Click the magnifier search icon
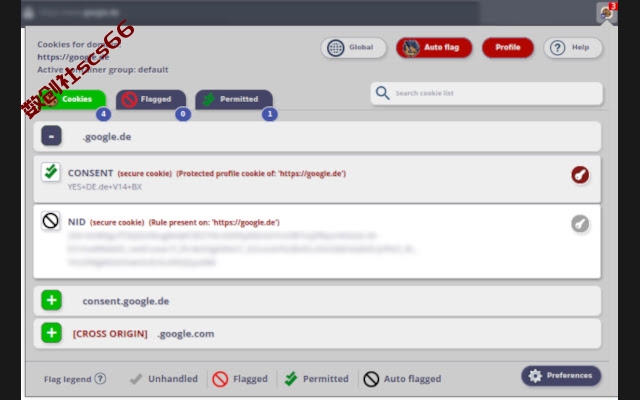The height and width of the screenshot is (400, 640). (x=382, y=93)
